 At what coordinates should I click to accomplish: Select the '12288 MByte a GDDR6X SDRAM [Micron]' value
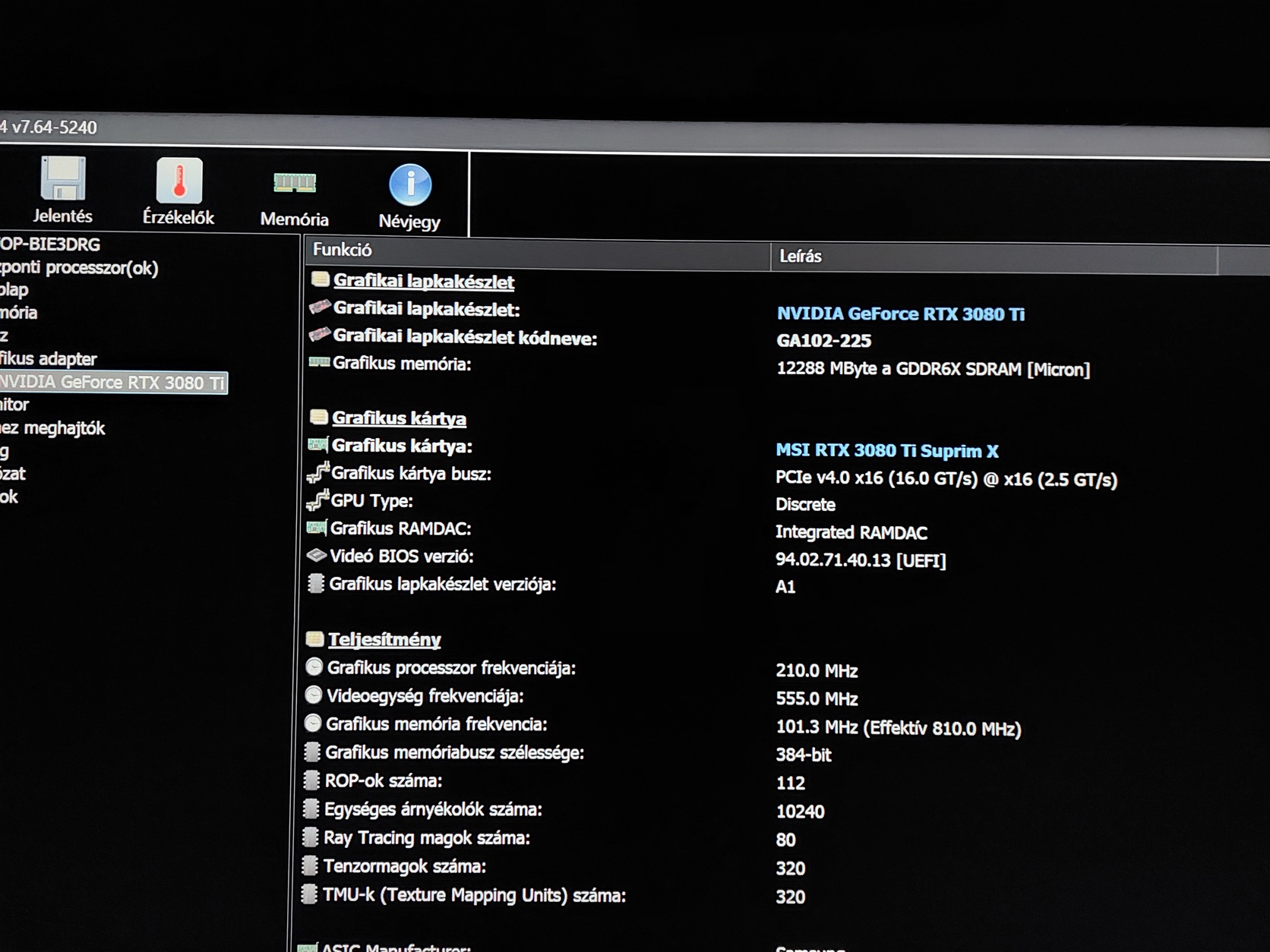click(933, 369)
